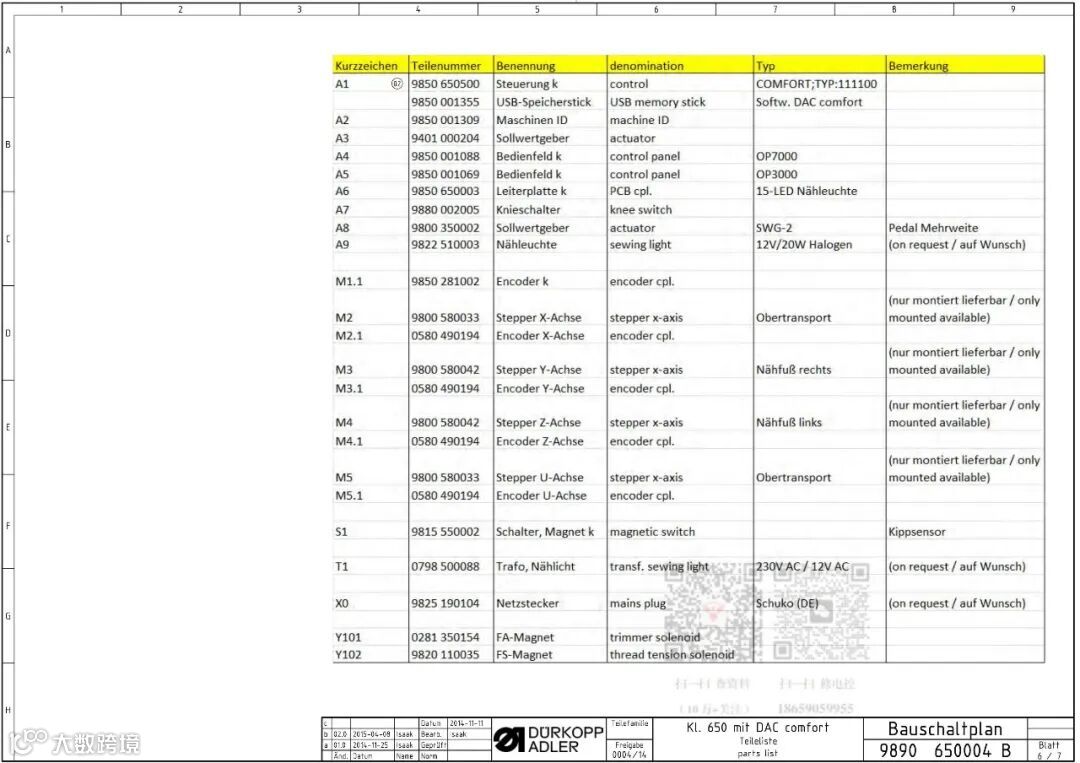1080x763 pixels.
Task: Click part number 9850 281002
Action: tap(445, 281)
